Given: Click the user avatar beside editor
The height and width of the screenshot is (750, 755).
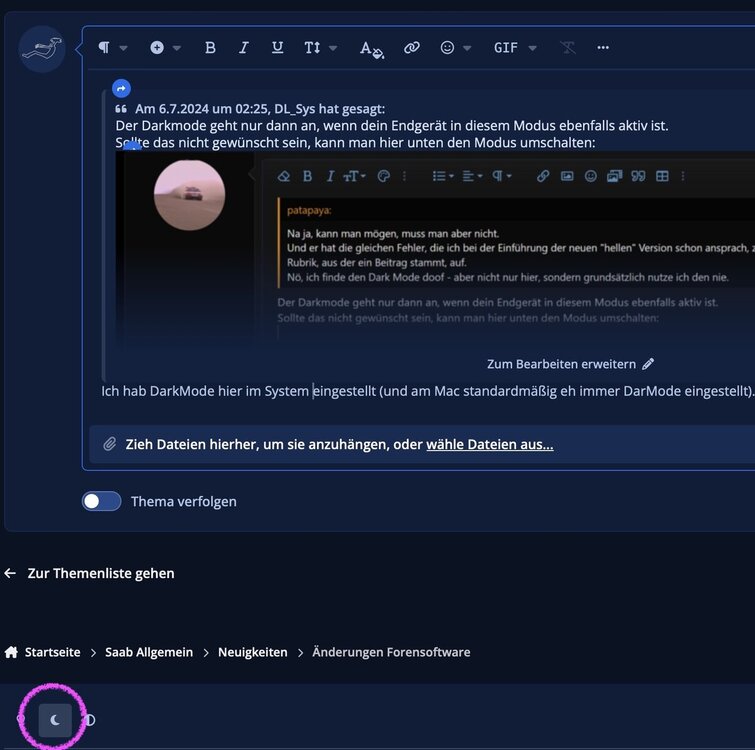Looking at the screenshot, I should 42,49.
